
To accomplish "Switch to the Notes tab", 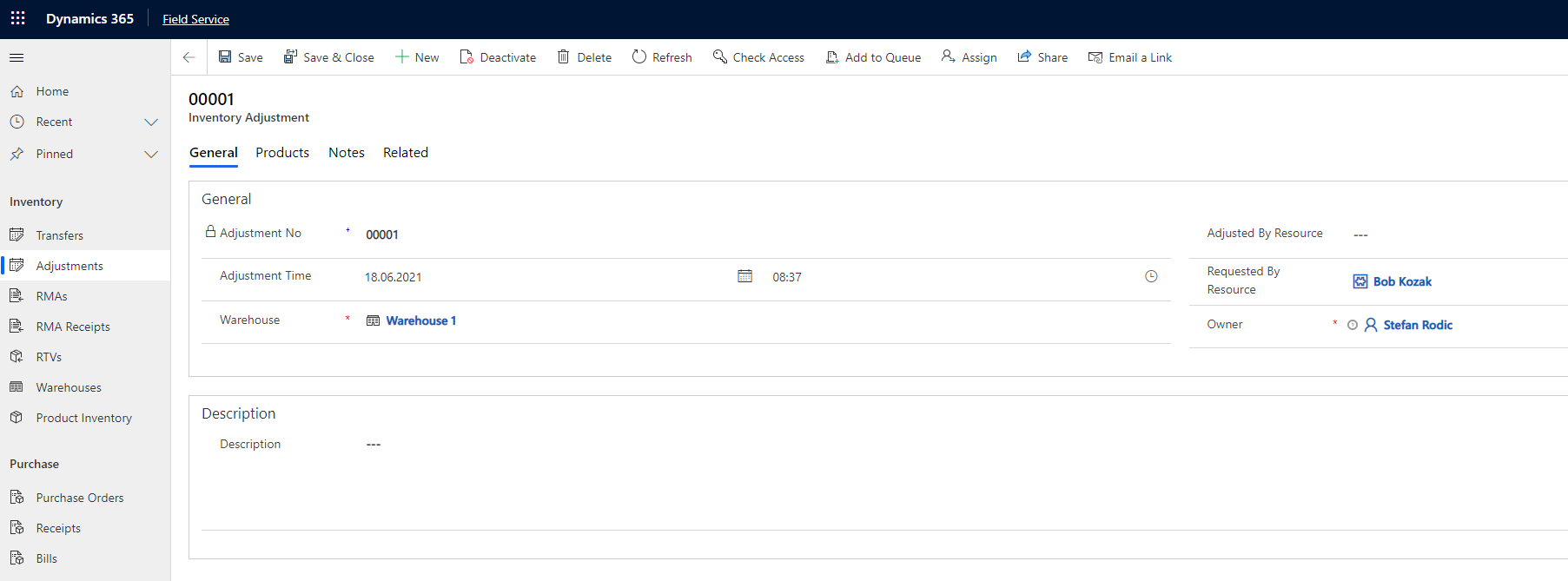I will pos(347,153).
